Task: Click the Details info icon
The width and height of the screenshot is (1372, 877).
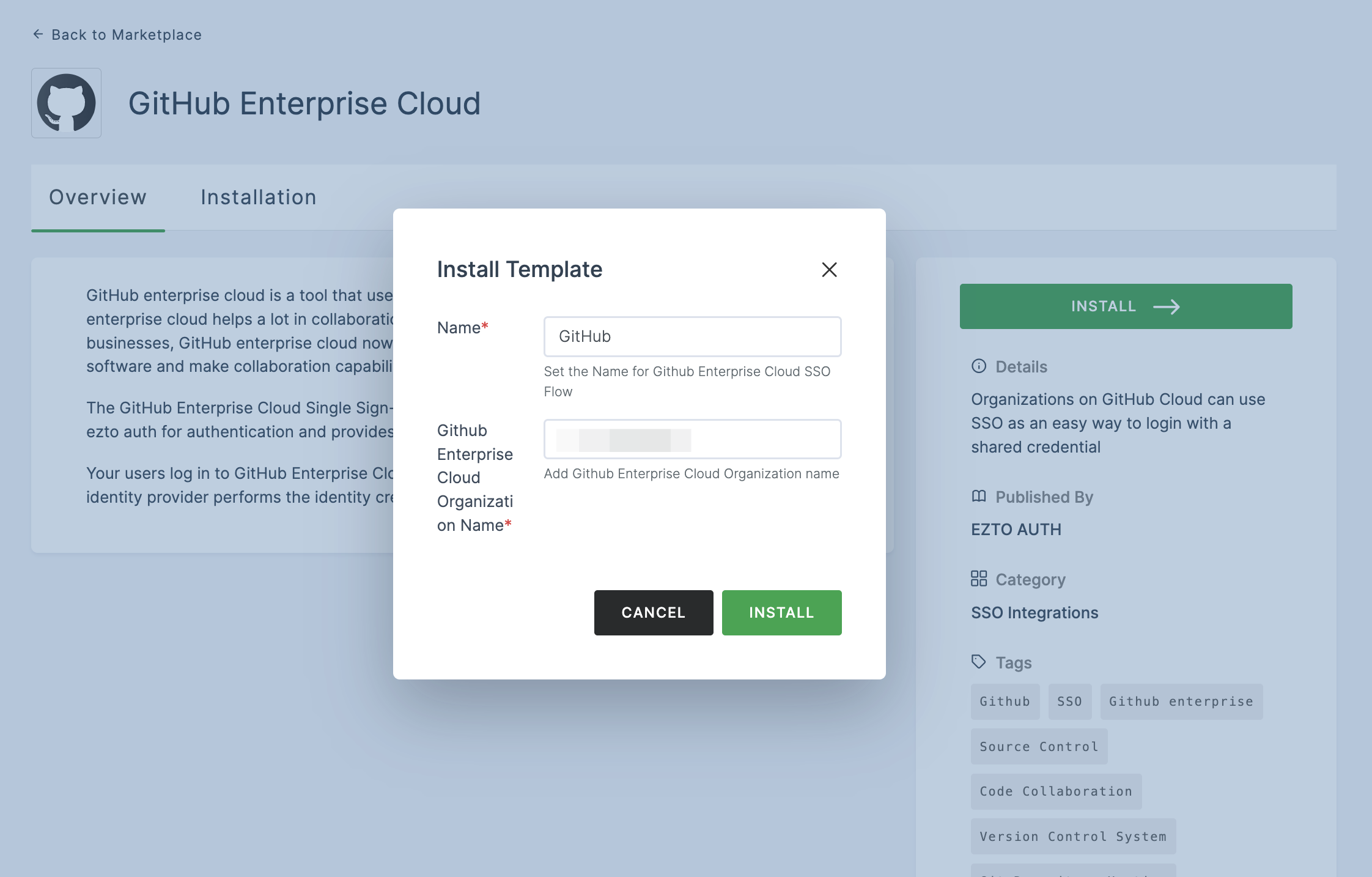Action: [x=979, y=366]
